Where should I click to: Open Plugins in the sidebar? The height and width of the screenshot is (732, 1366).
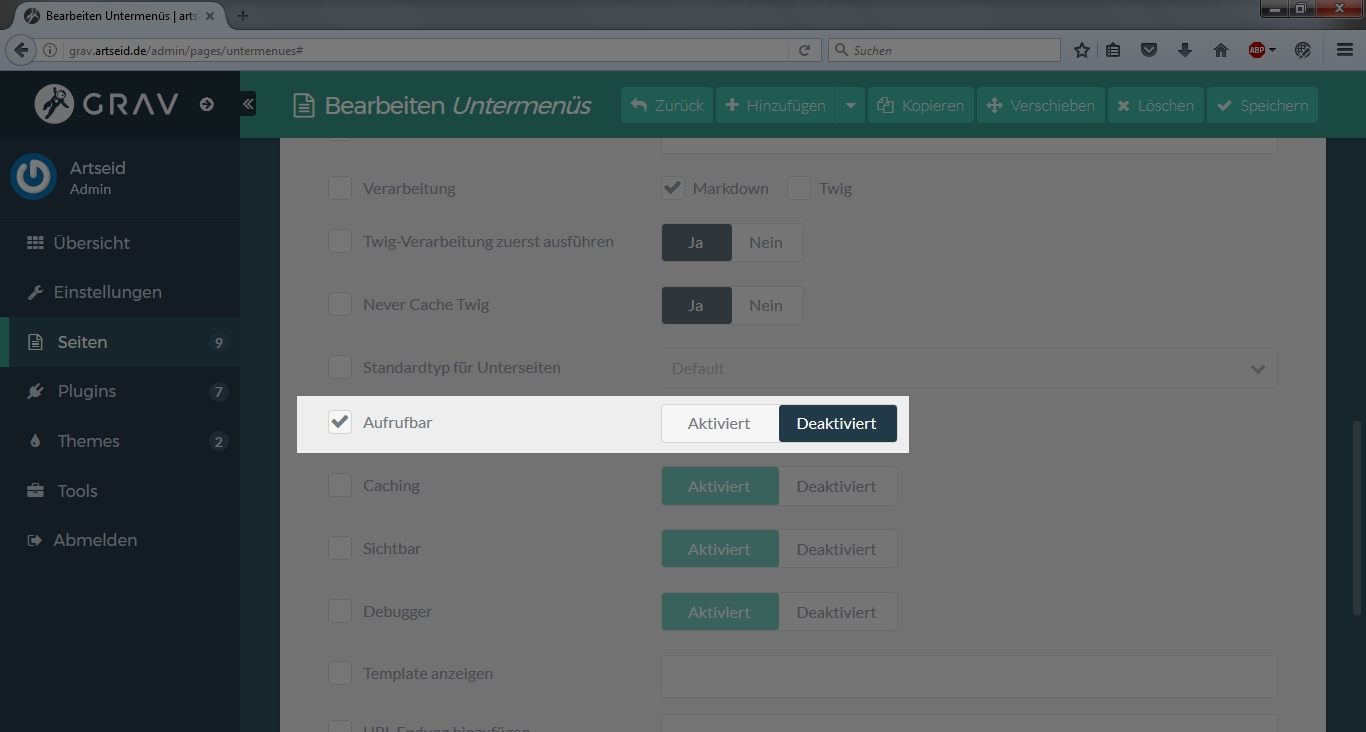pyautogui.click(x=87, y=391)
